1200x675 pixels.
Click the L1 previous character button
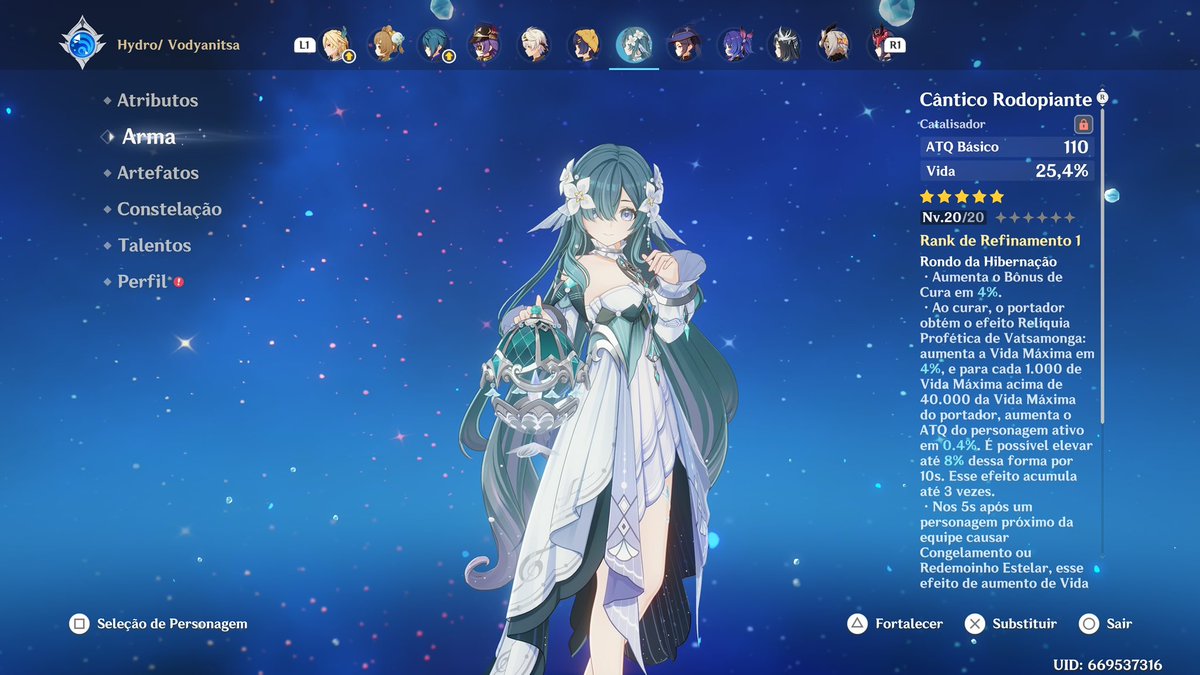(304, 45)
